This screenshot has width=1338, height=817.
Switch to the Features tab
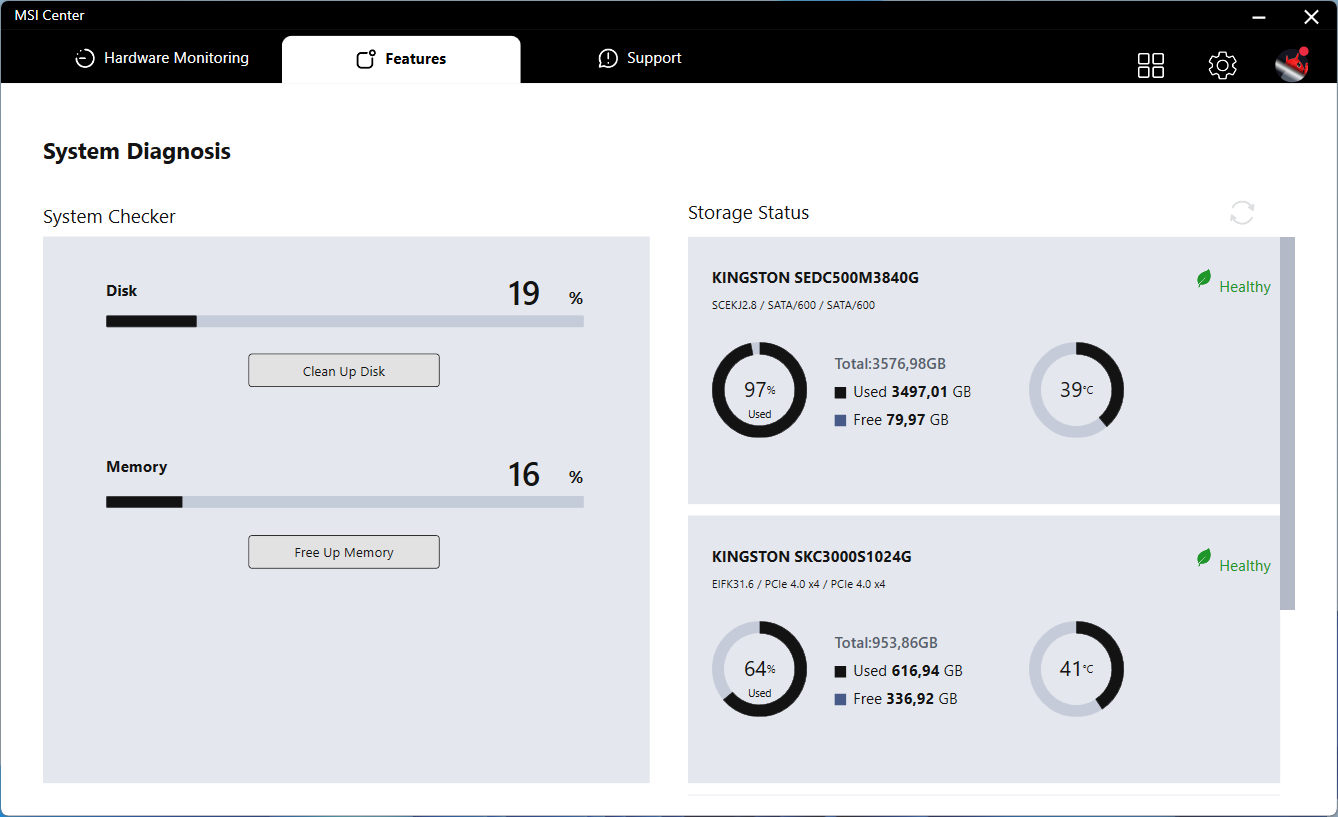click(x=401, y=59)
